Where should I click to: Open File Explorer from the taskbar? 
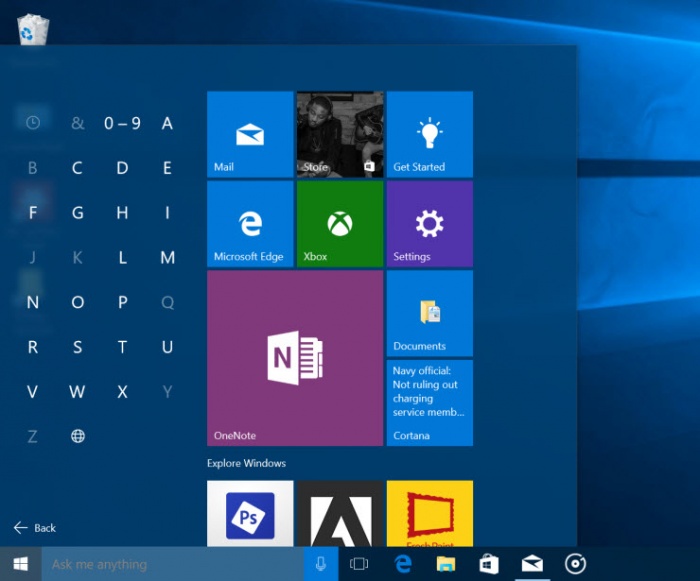click(x=446, y=564)
